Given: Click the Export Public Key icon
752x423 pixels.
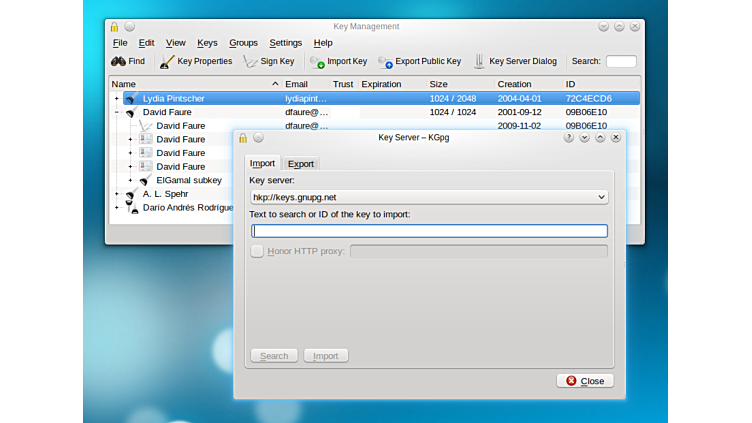Looking at the screenshot, I should 385,62.
